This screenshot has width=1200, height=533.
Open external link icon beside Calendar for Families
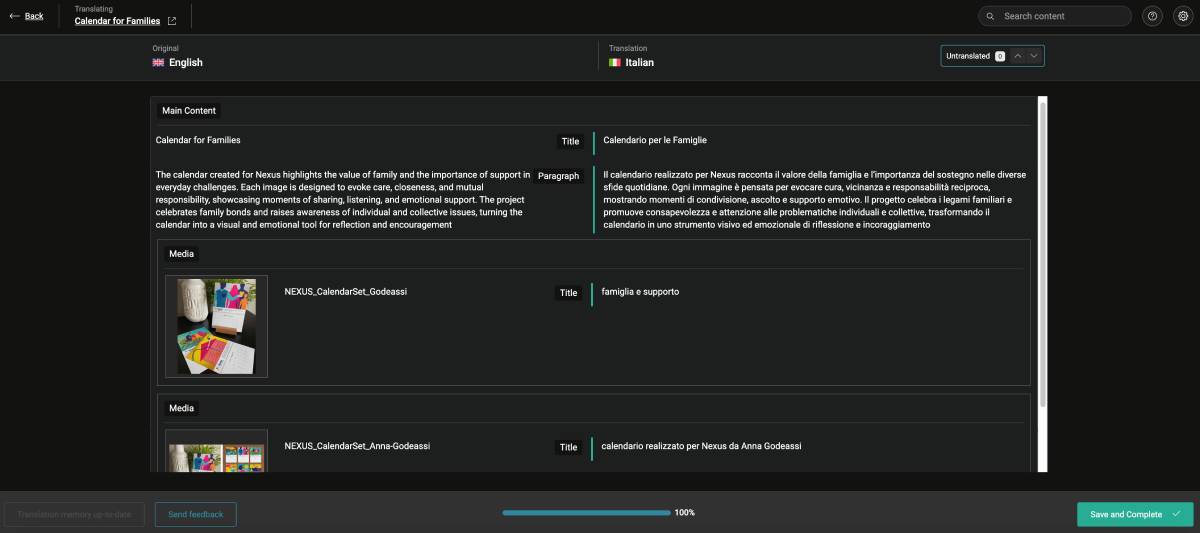[172, 21]
